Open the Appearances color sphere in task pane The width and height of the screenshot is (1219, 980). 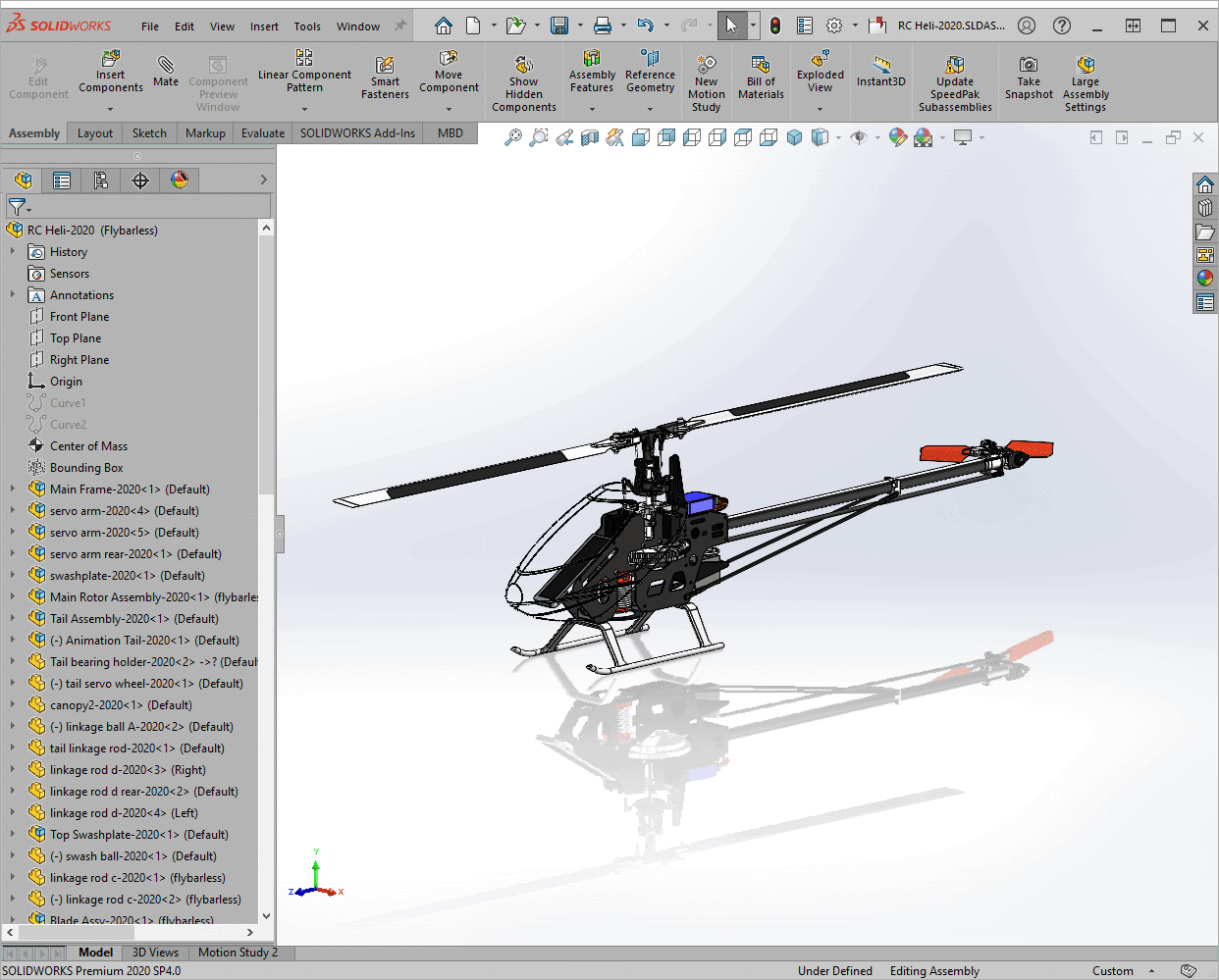click(1205, 279)
